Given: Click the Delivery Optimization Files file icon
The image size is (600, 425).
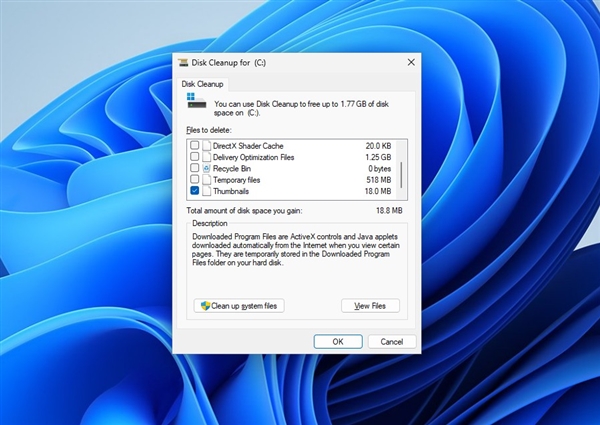Looking at the screenshot, I should click(207, 157).
